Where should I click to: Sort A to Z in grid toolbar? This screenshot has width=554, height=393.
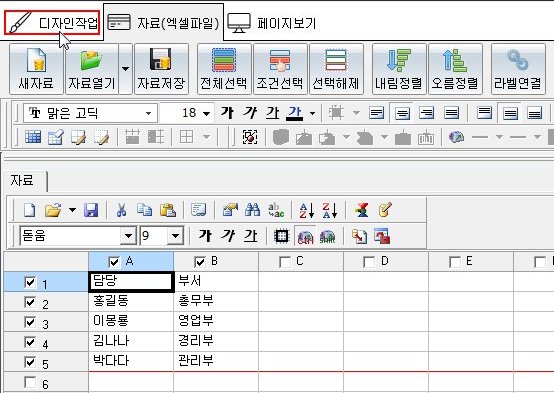(306, 210)
